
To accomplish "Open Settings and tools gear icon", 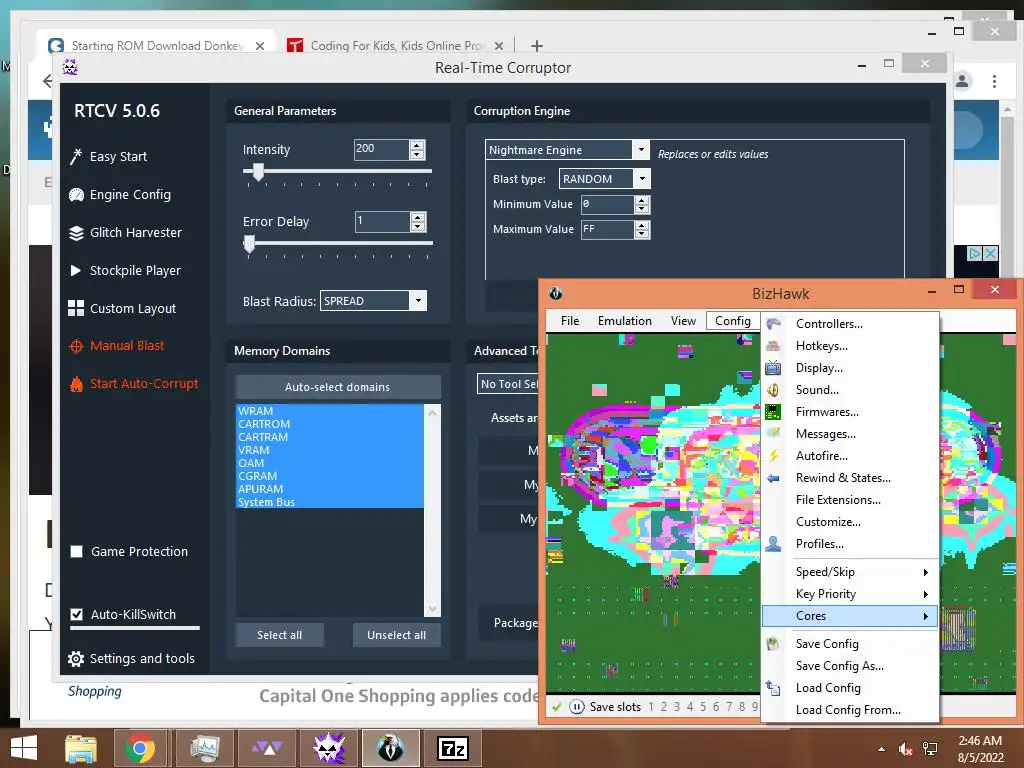I will pos(76,659).
